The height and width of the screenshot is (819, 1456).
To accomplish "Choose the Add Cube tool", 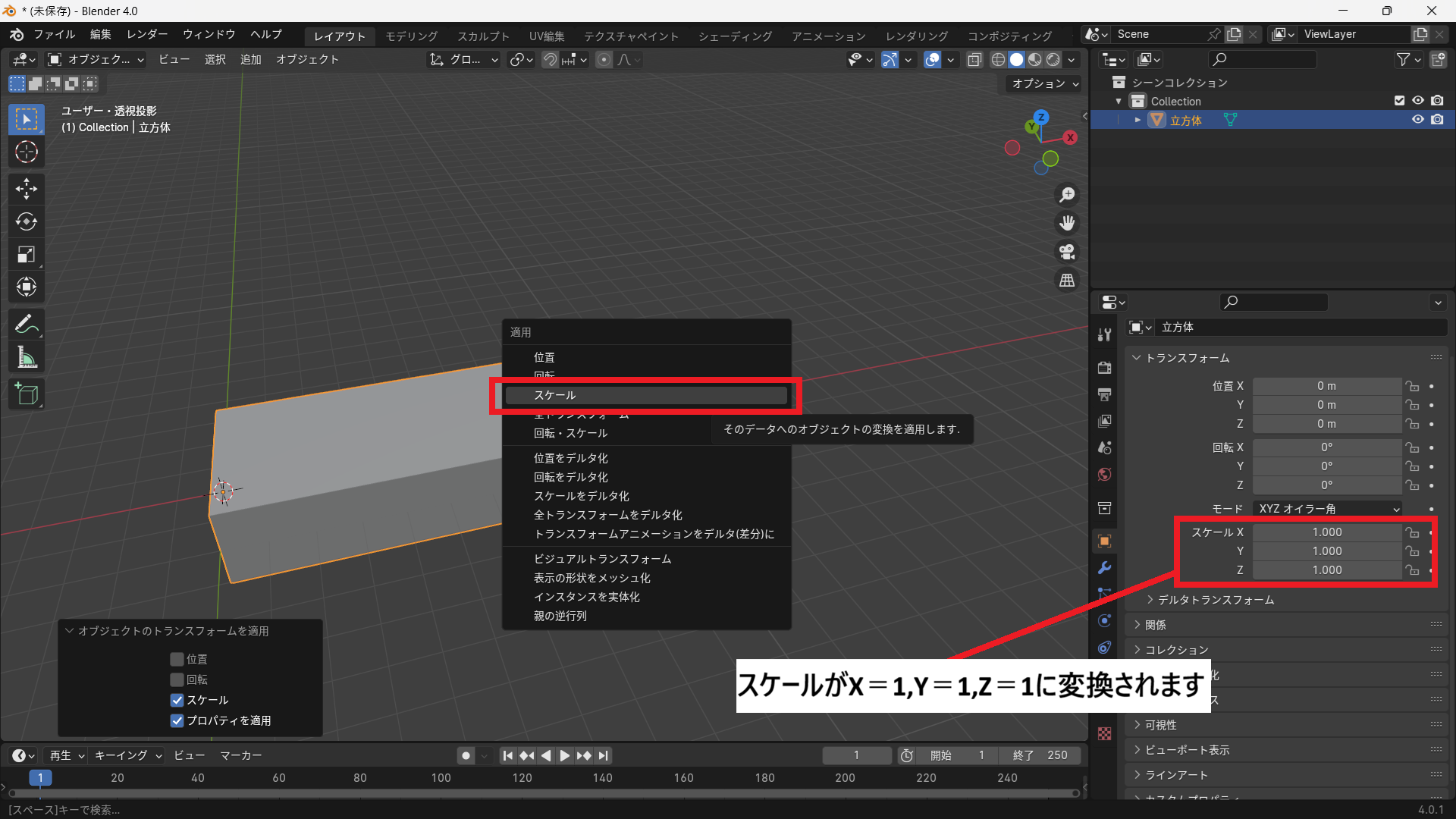I will coord(27,394).
